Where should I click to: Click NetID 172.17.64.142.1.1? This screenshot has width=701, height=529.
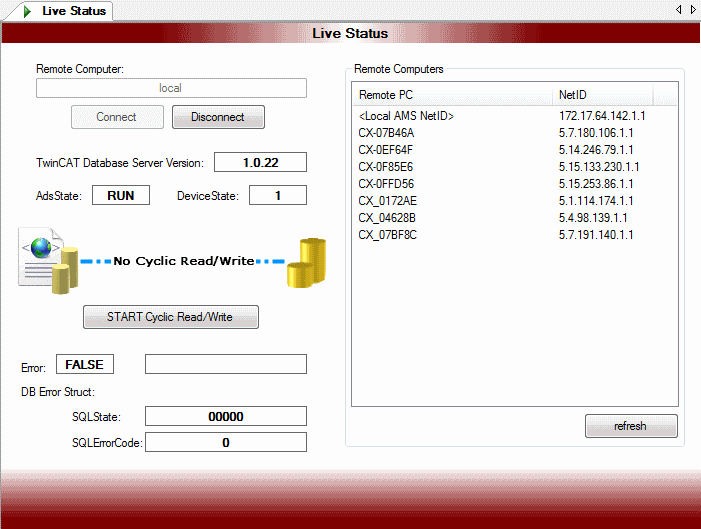(x=602, y=116)
